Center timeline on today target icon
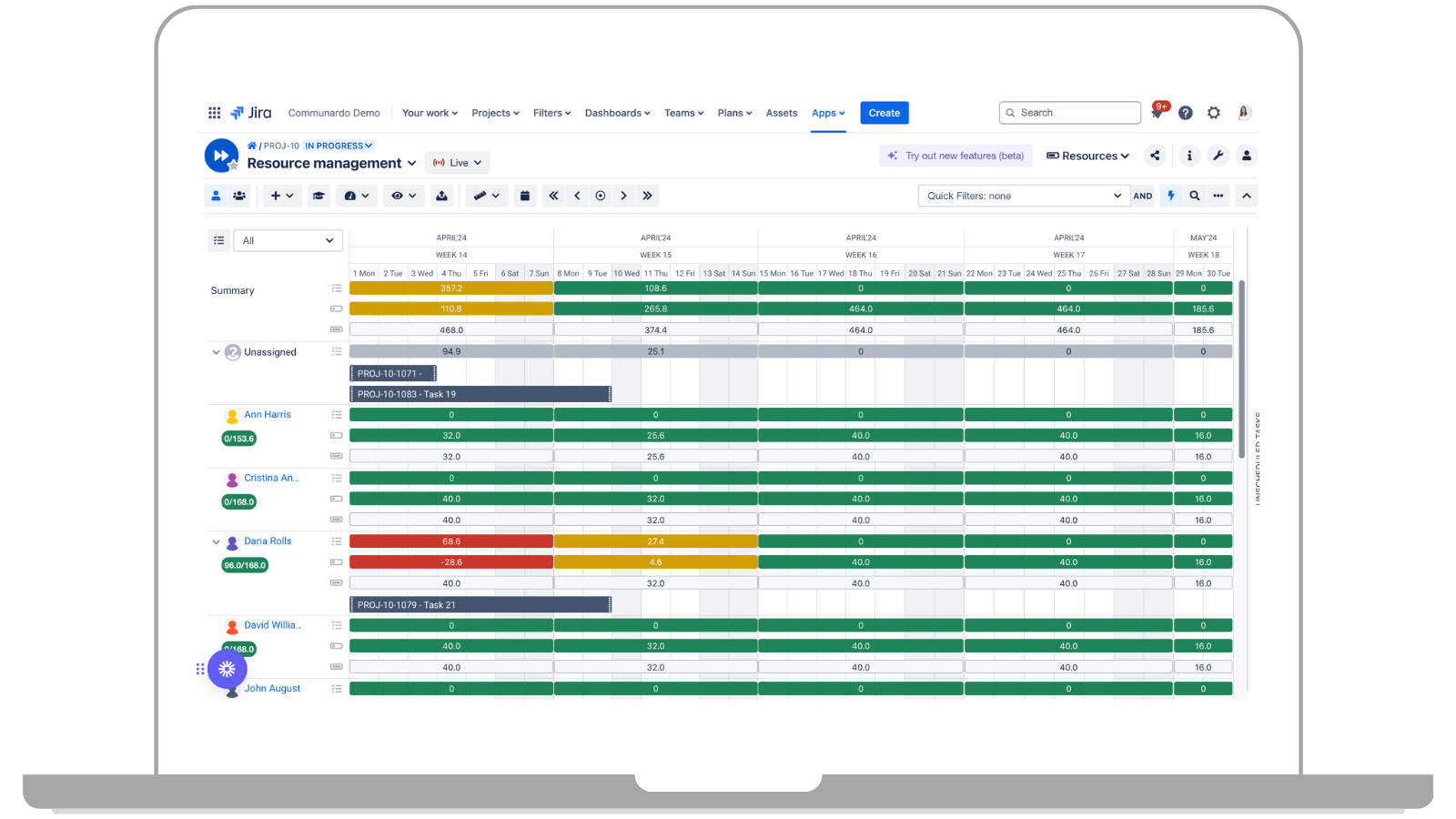Image resolution: width=1456 pixels, height=819 pixels. [x=601, y=196]
